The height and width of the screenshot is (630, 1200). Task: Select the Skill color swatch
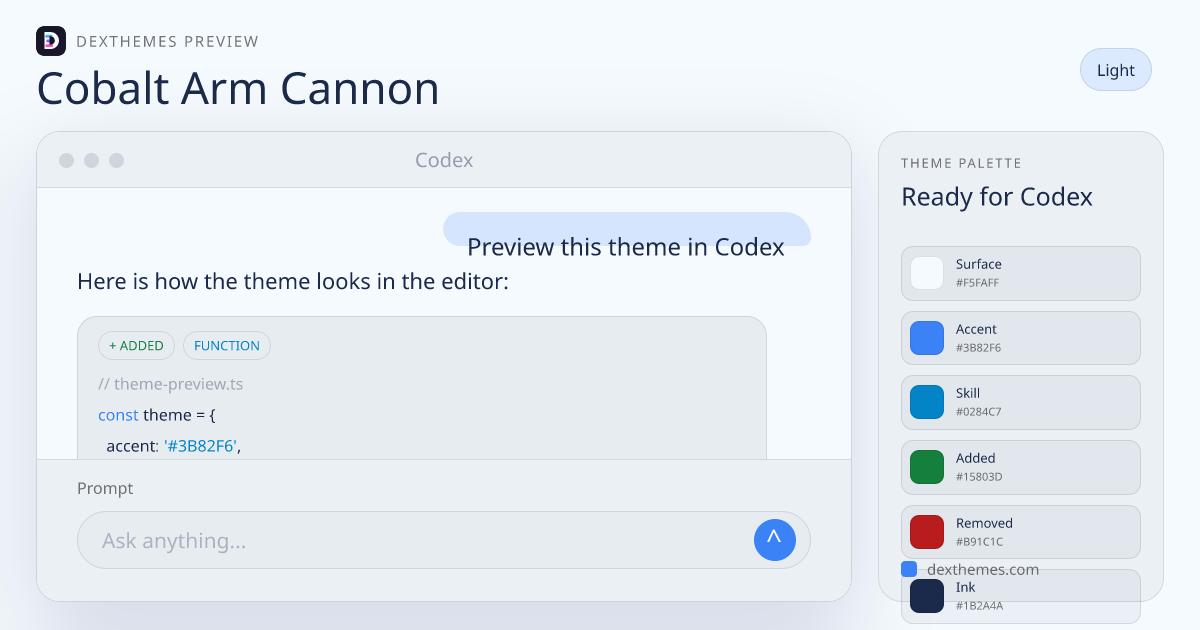[x=927, y=402]
